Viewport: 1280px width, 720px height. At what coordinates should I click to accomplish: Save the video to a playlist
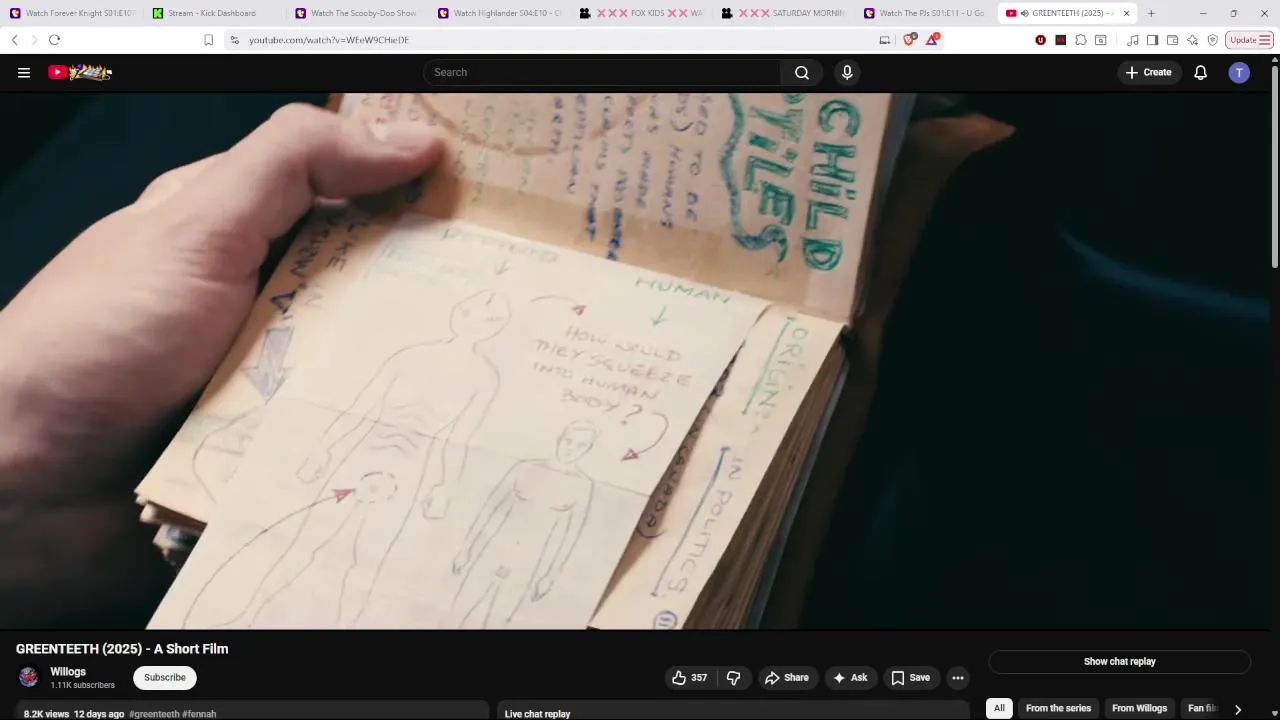(x=911, y=678)
